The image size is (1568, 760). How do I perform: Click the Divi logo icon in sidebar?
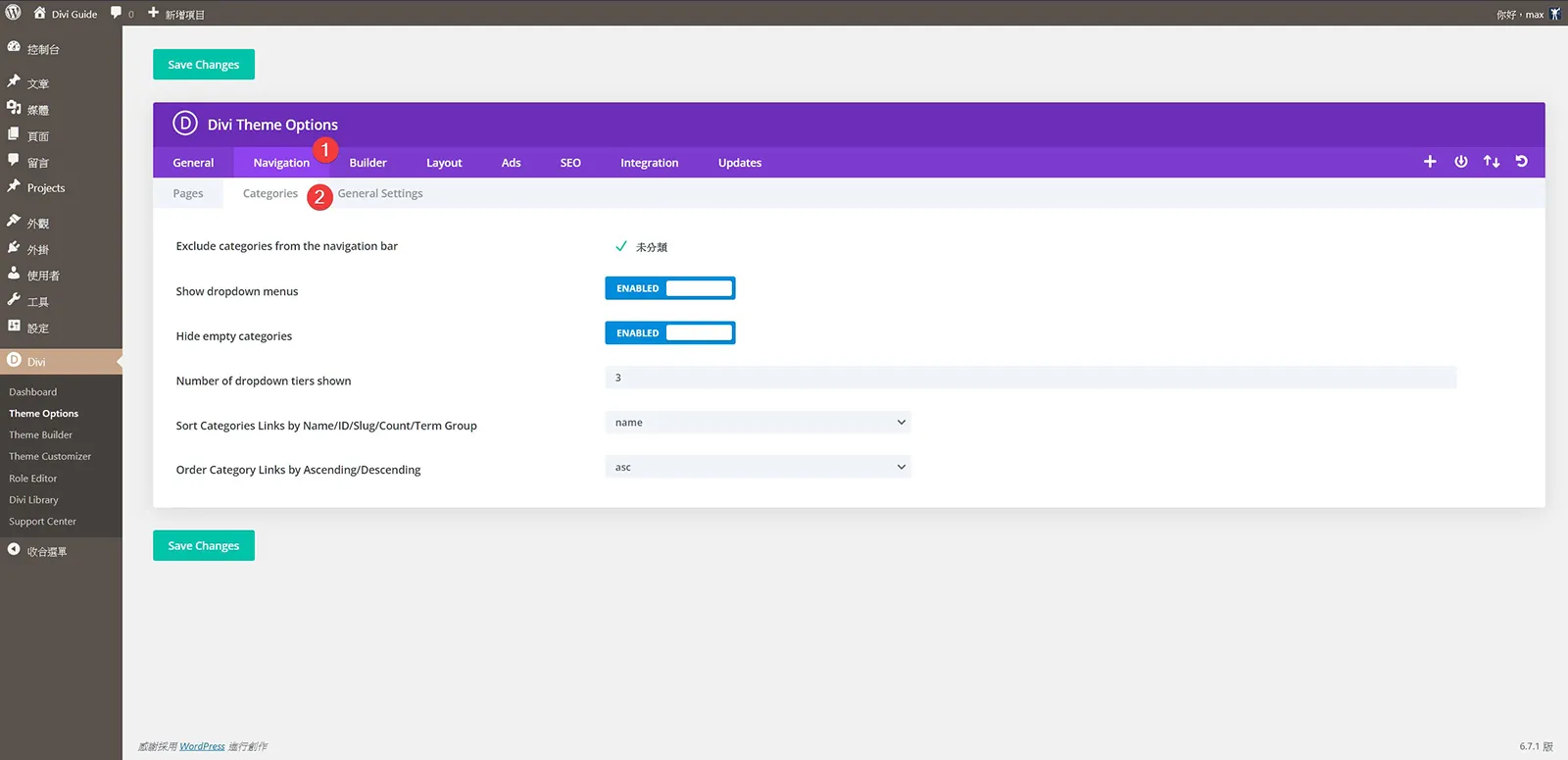pyautogui.click(x=14, y=361)
